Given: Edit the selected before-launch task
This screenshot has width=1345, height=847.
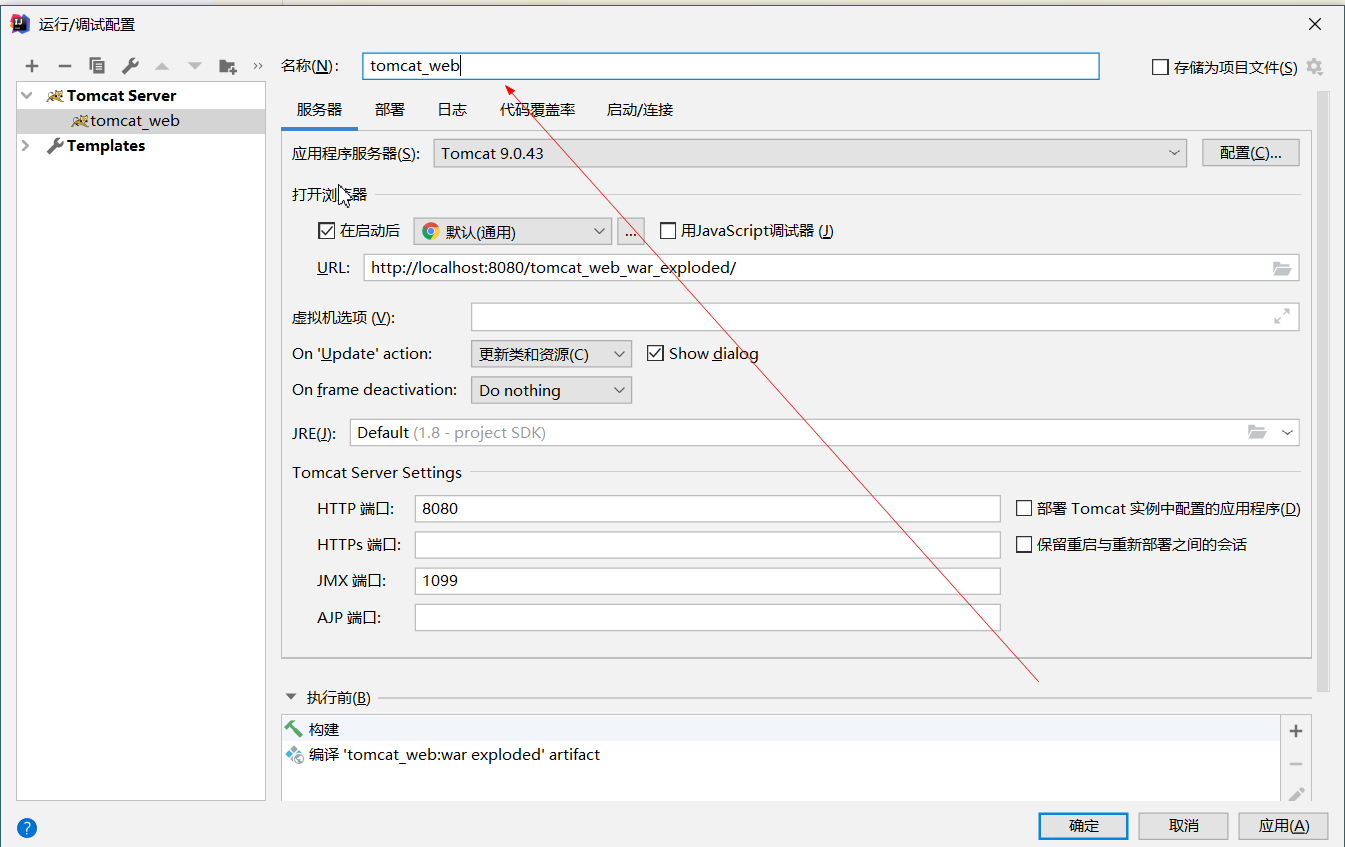Looking at the screenshot, I should pyautogui.click(x=1296, y=795).
